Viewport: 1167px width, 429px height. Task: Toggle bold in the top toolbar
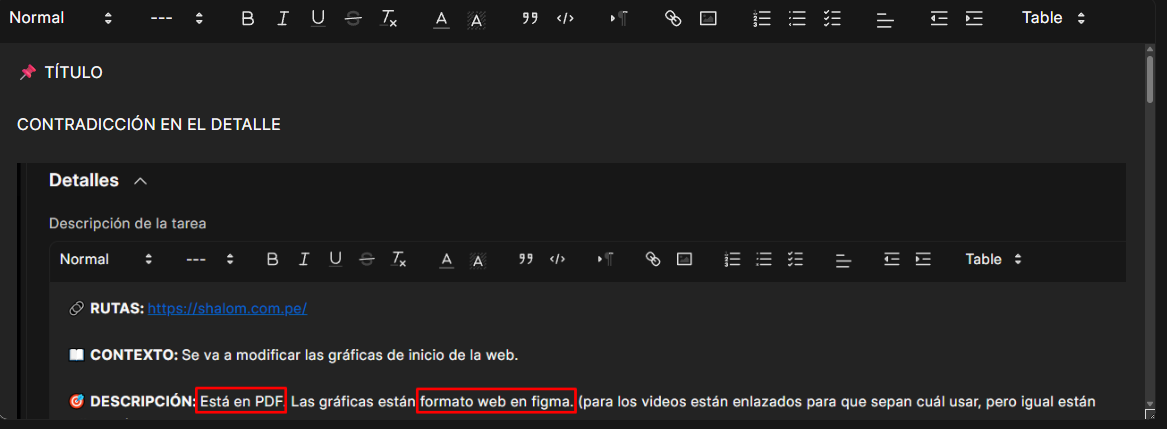pyautogui.click(x=248, y=18)
